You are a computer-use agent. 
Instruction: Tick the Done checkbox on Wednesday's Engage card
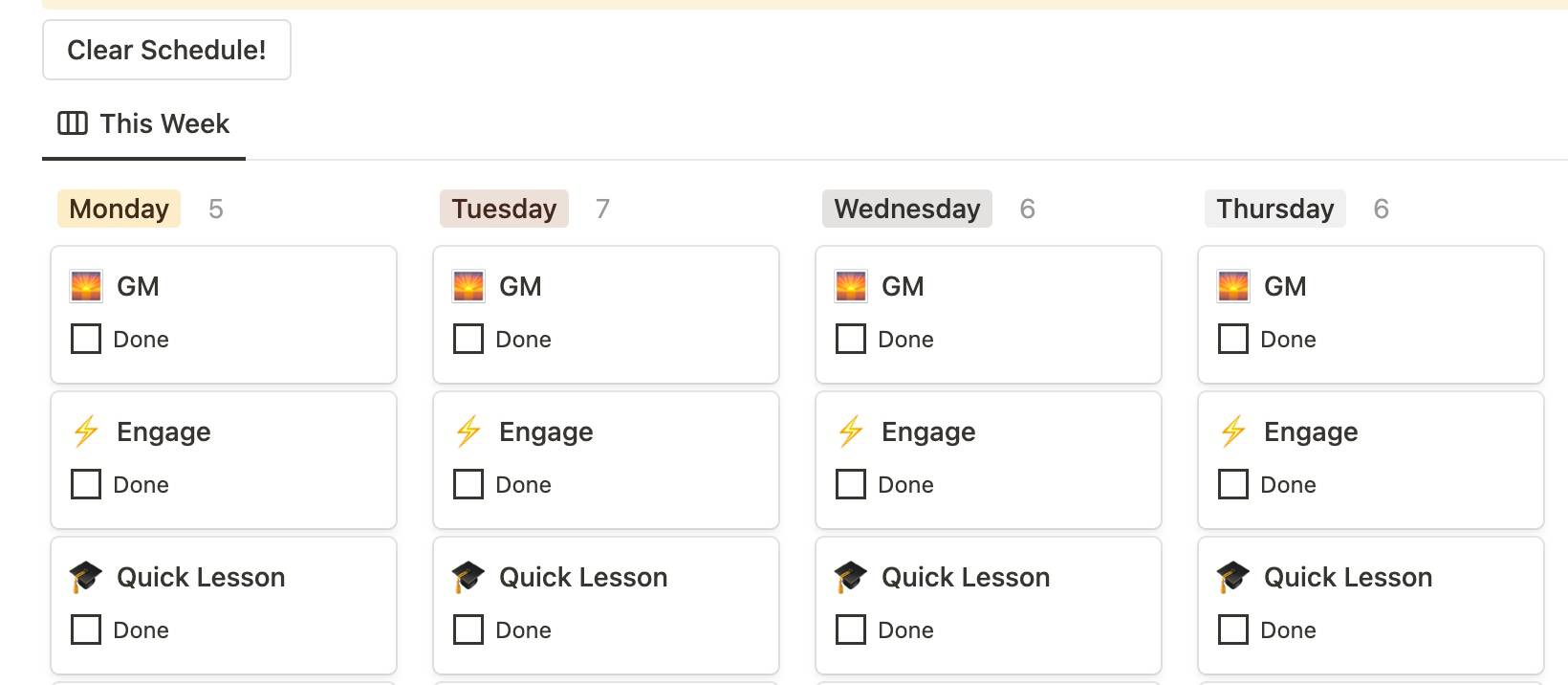851,484
